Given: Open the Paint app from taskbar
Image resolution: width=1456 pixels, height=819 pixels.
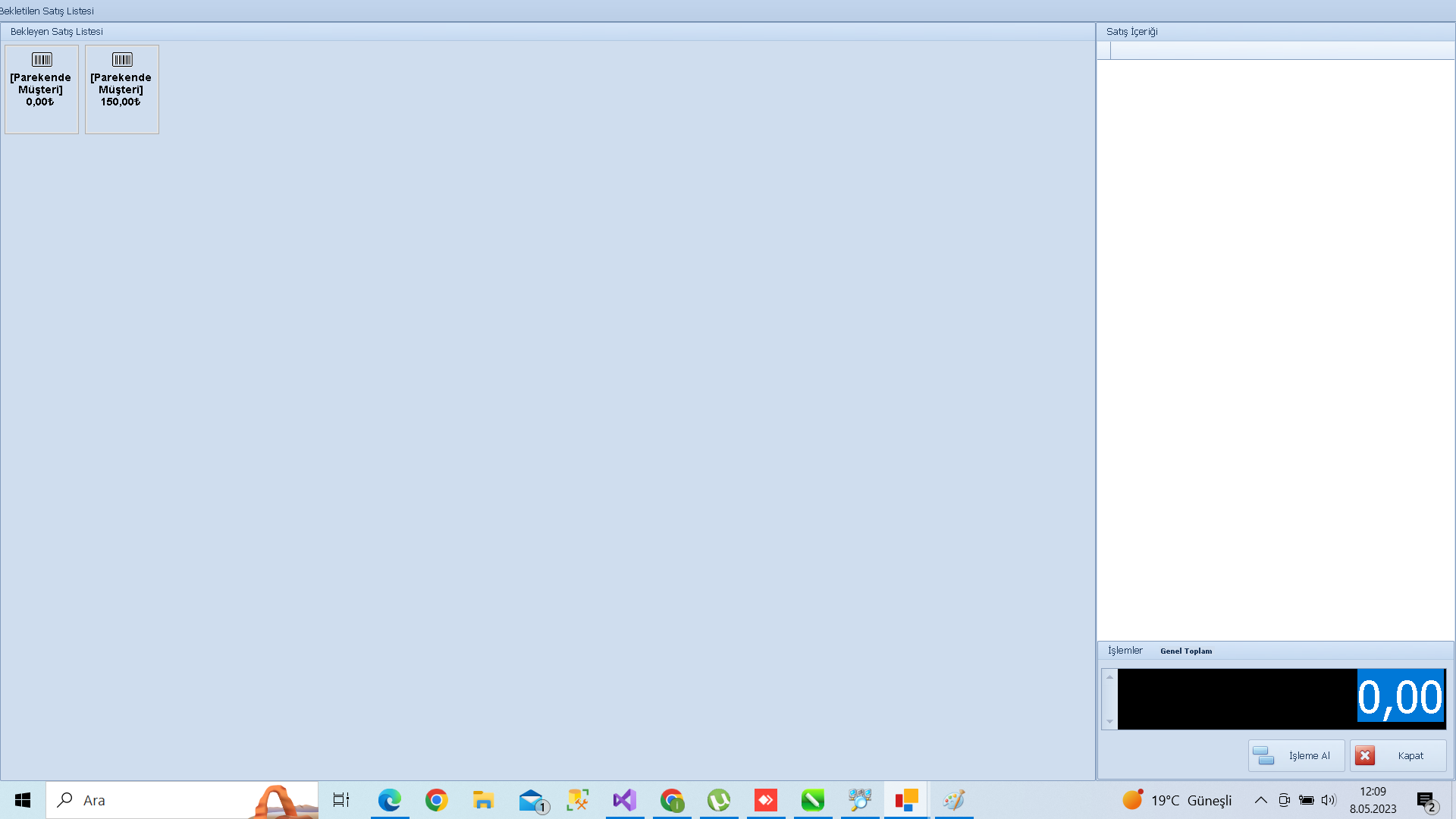Looking at the screenshot, I should [x=954, y=800].
